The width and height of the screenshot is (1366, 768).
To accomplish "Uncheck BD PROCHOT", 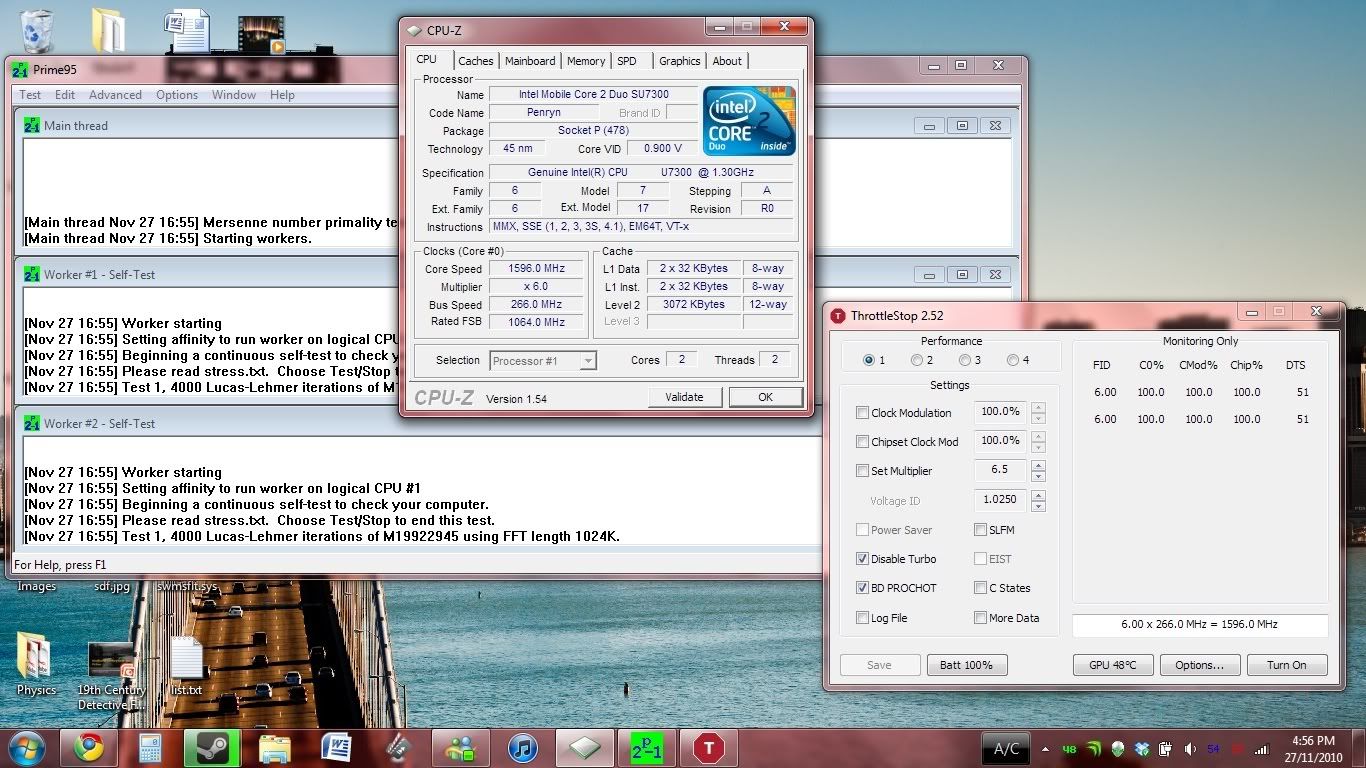I will click(x=862, y=587).
